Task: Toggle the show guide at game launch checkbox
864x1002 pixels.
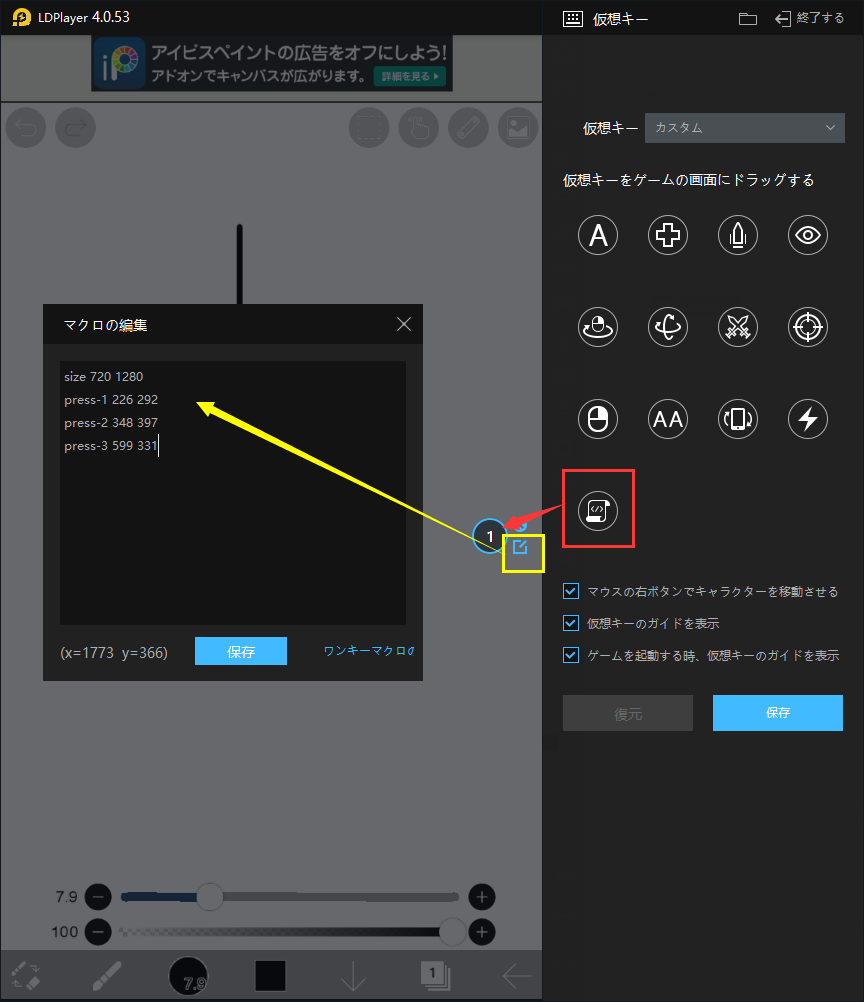Action: pos(571,655)
